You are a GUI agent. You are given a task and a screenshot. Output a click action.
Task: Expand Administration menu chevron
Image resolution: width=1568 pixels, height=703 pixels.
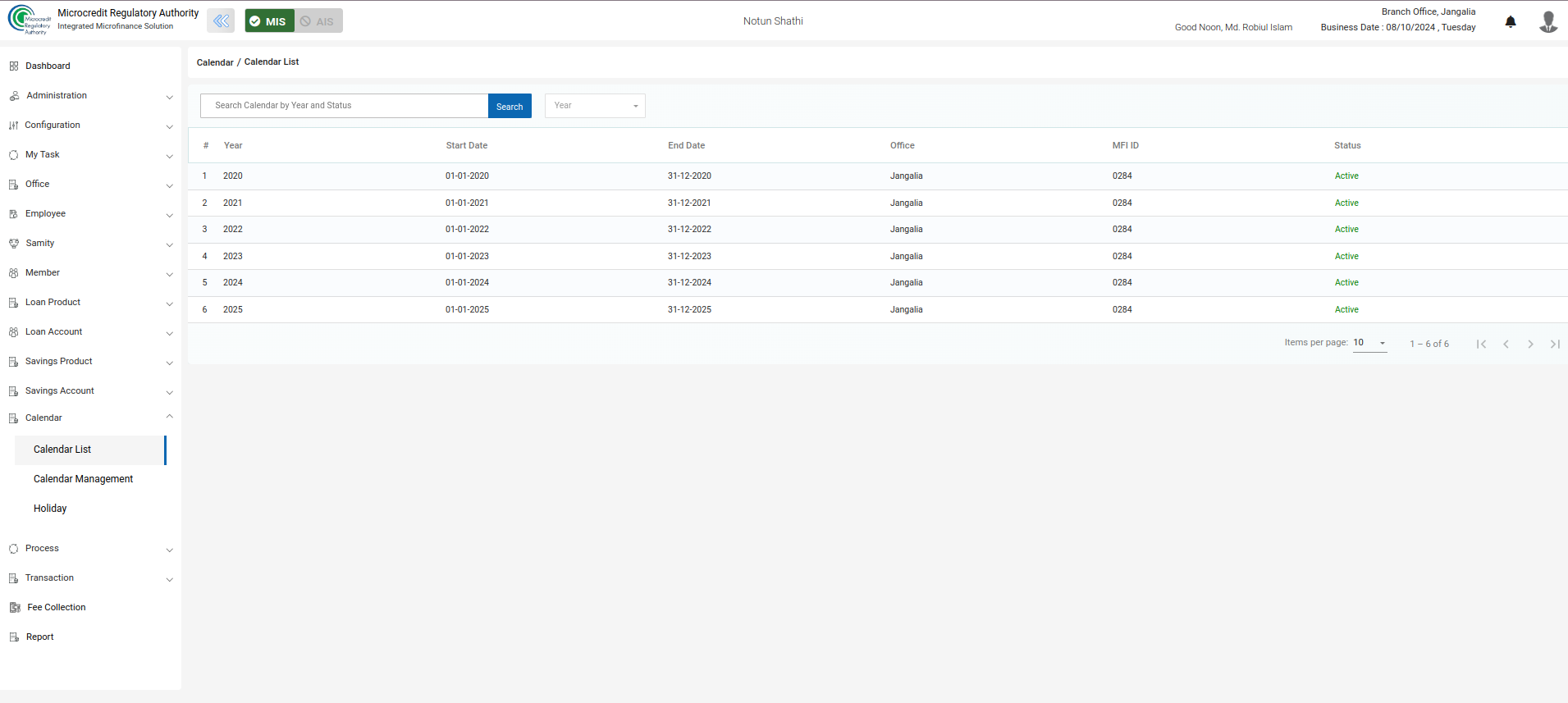169,97
